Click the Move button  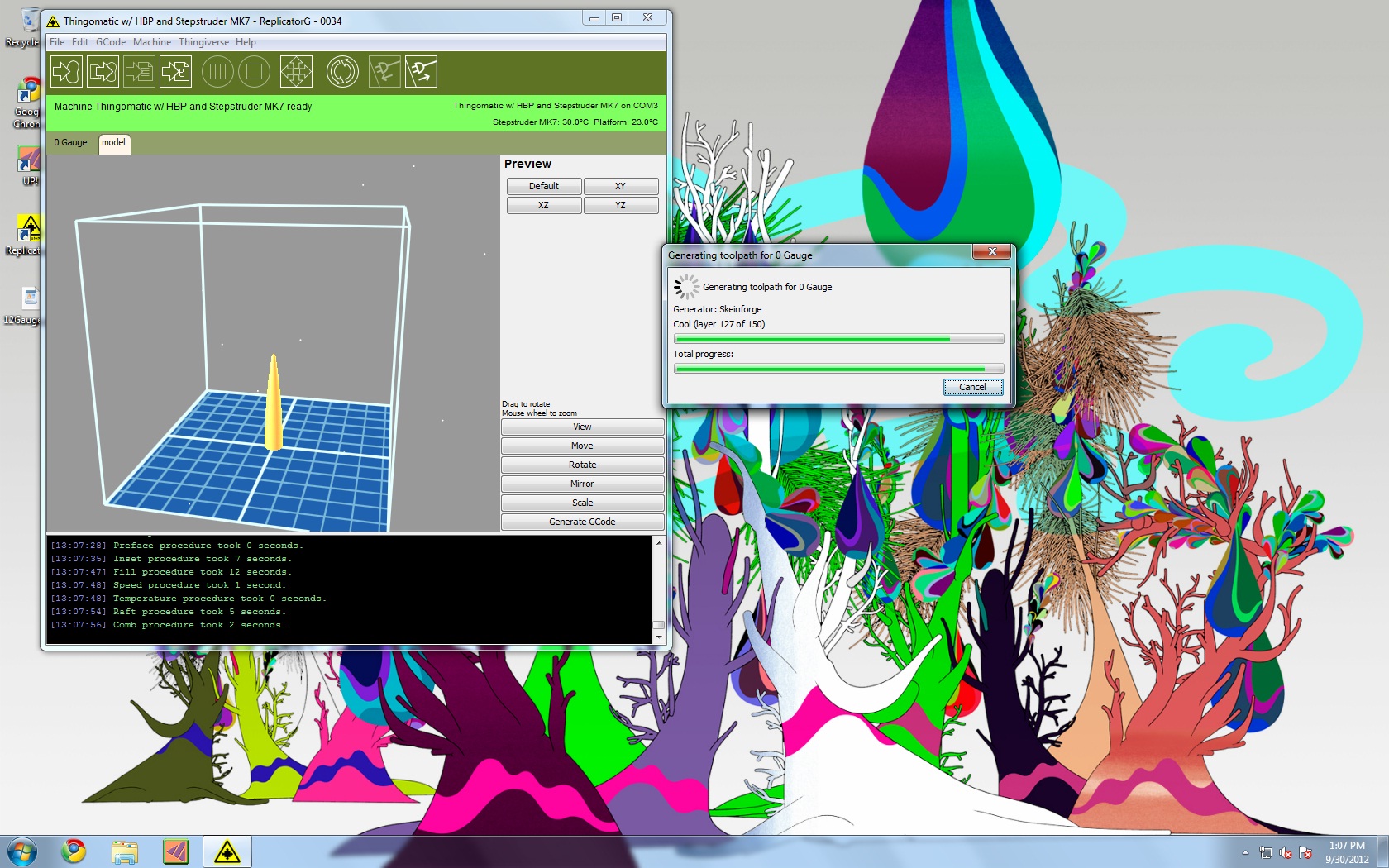click(582, 446)
